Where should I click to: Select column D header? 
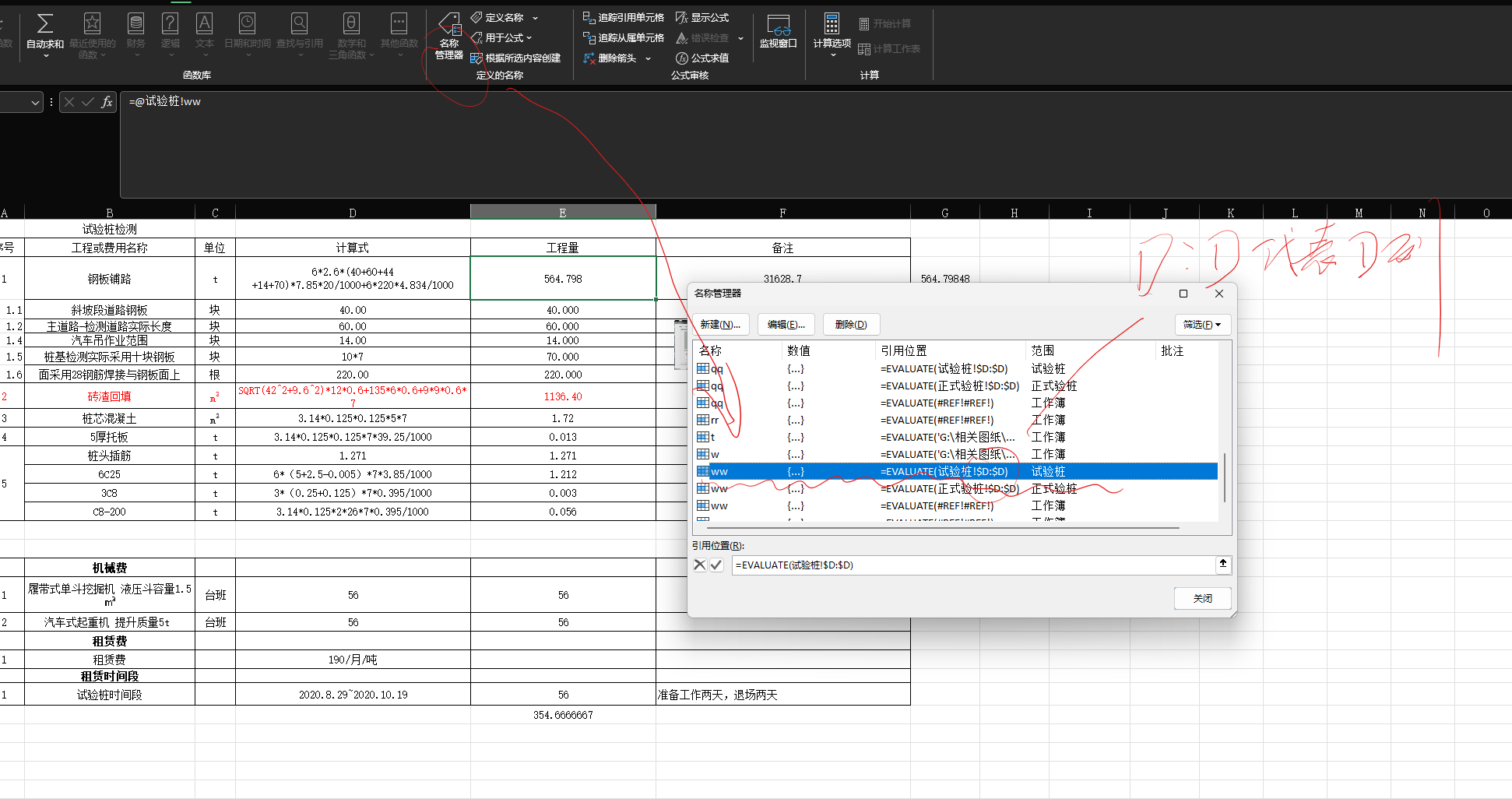click(353, 213)
